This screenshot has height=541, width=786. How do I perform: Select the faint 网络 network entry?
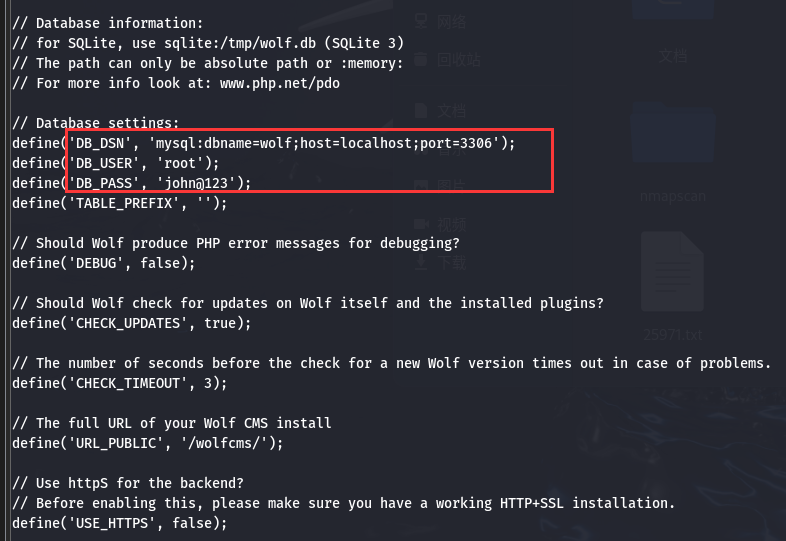[x=441, y=22]
